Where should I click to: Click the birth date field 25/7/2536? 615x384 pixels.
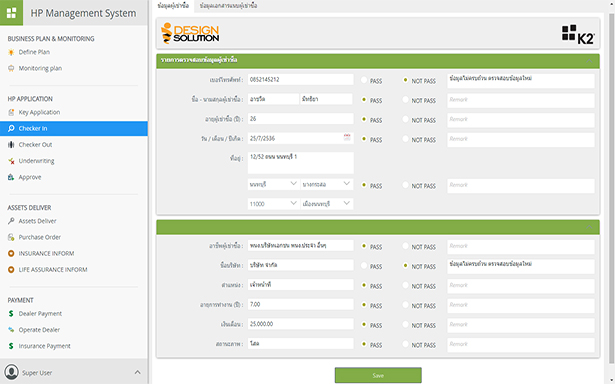coord(300,138)
